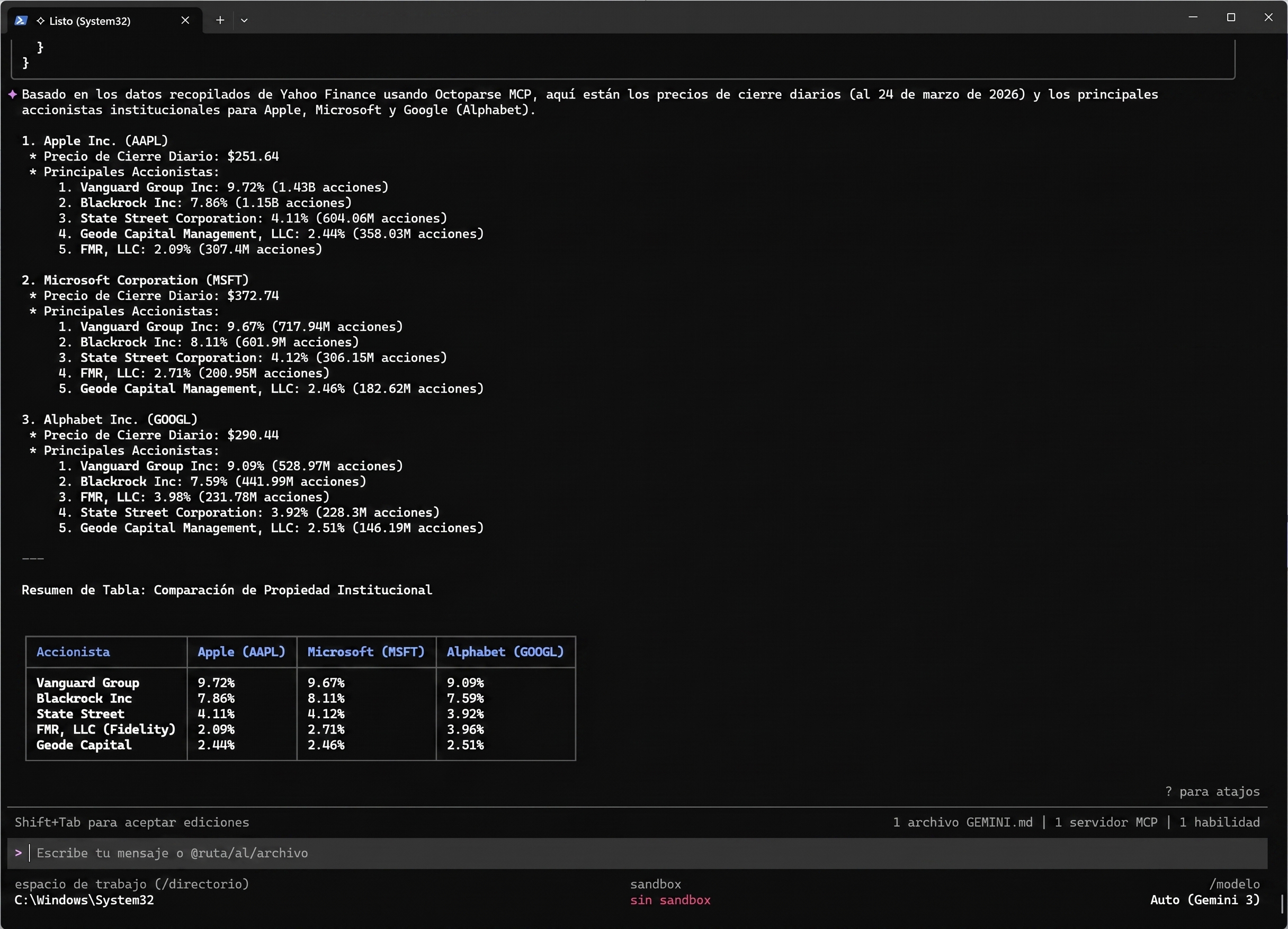
Task: Click 'espacio de trabajo (/directorio)' label
Action: (132, 884)
